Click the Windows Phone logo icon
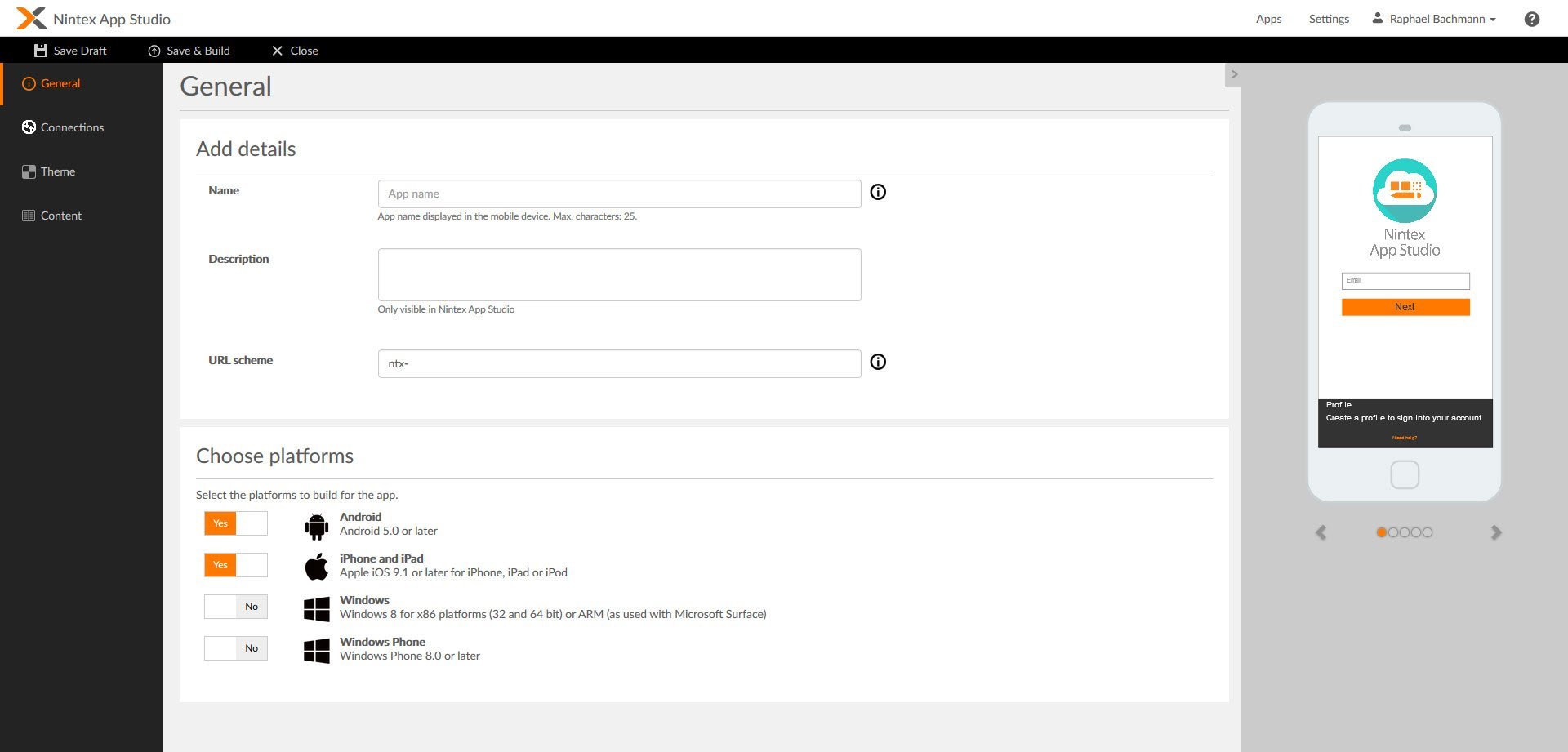The width and height of the screenshot is (1568, 752). pos(316,651)
